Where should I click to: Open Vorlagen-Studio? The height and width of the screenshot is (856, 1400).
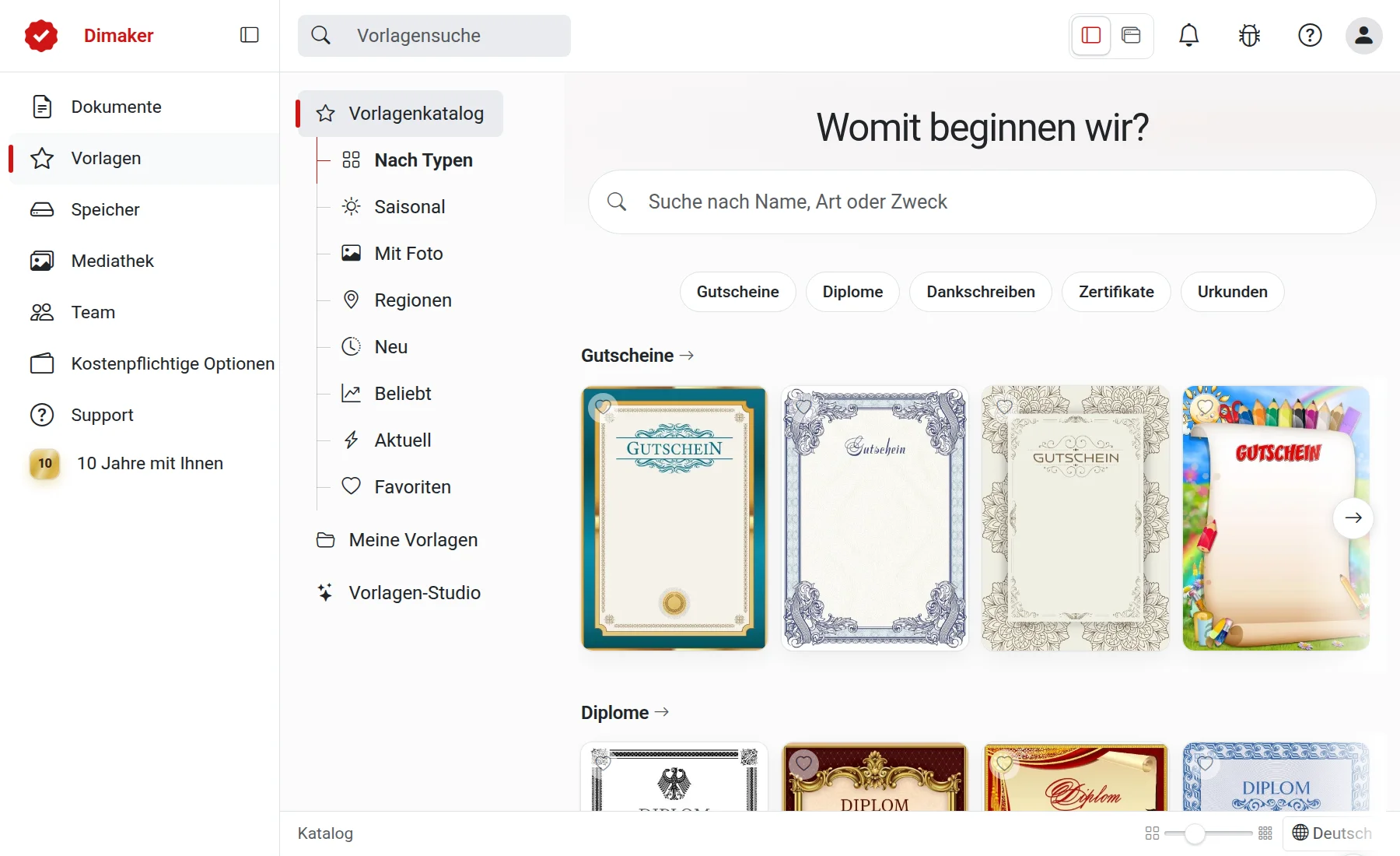[x=399, y=593]
